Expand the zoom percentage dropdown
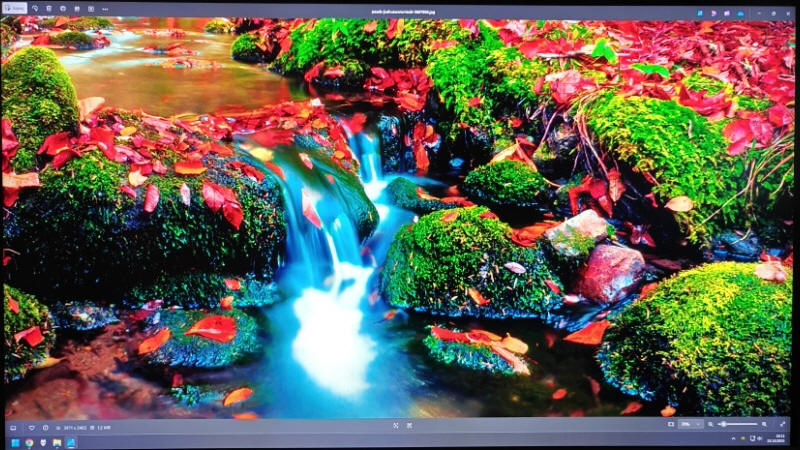 691,424
